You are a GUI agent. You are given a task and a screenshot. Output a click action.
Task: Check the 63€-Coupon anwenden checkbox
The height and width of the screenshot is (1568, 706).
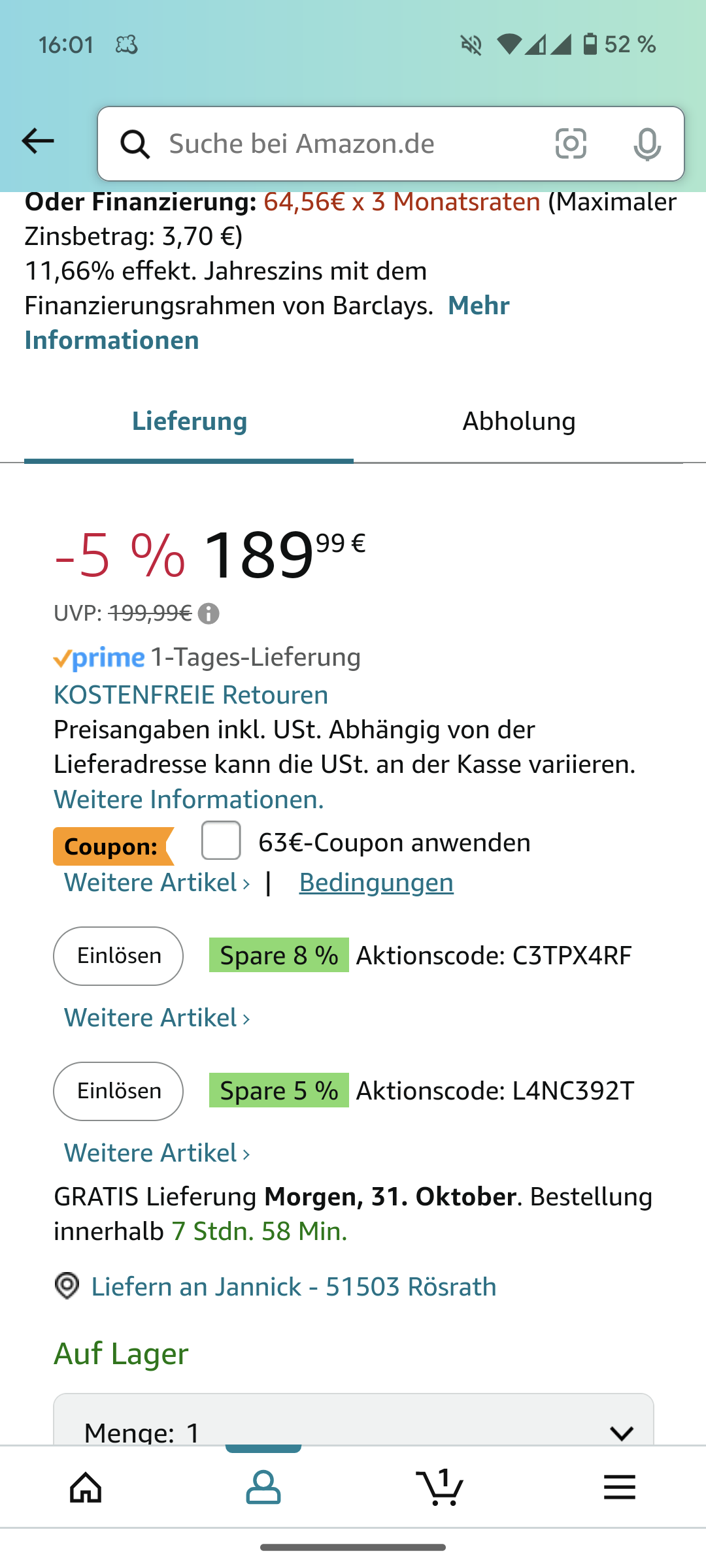tap(221, 841)
